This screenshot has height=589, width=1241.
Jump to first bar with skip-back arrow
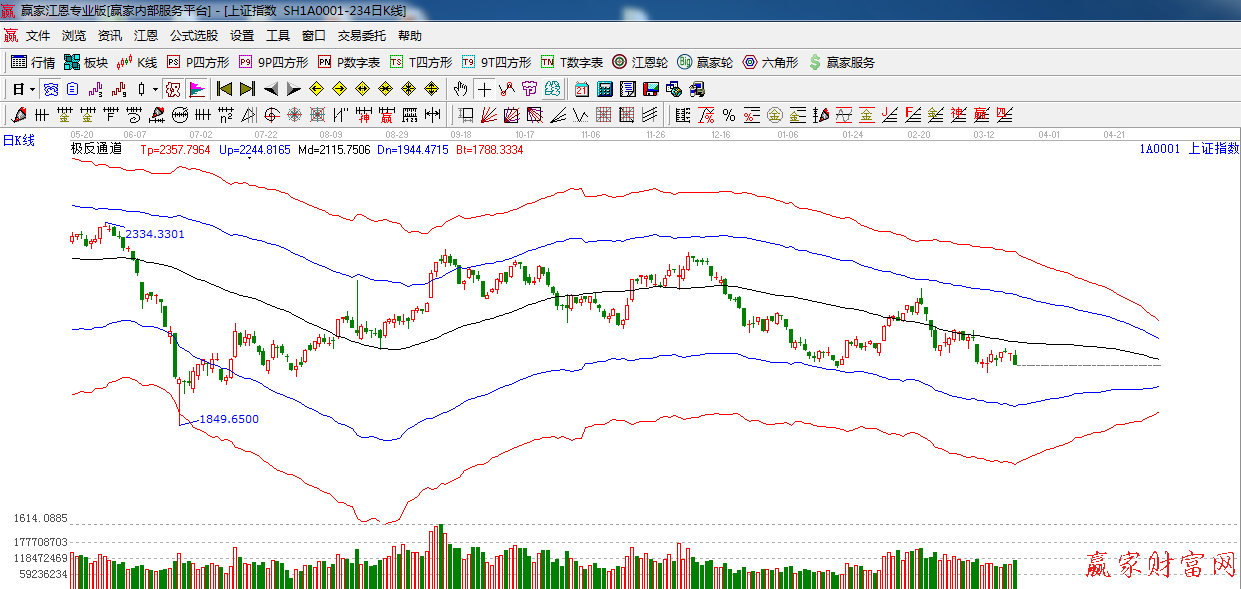point(225,89)
